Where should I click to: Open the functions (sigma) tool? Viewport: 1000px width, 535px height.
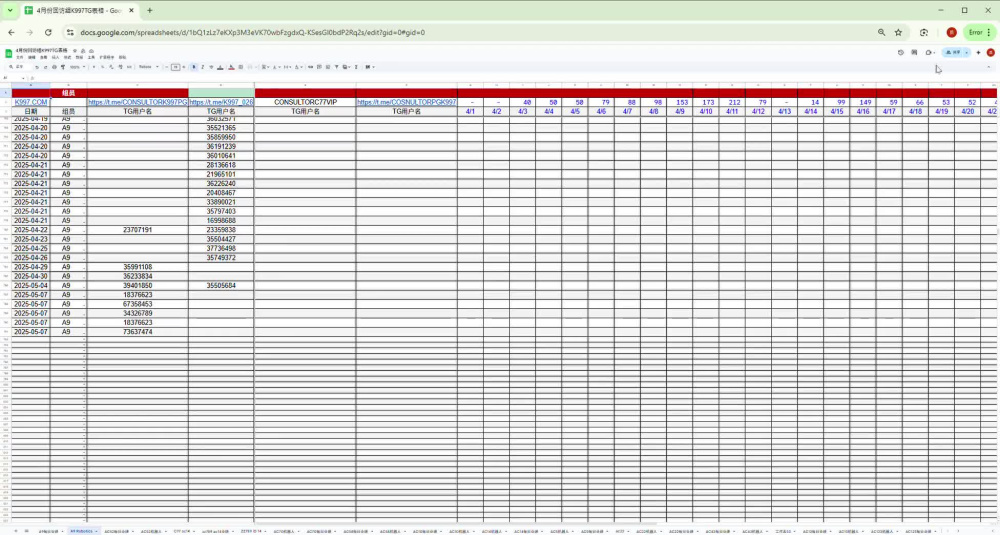(356, 67)
